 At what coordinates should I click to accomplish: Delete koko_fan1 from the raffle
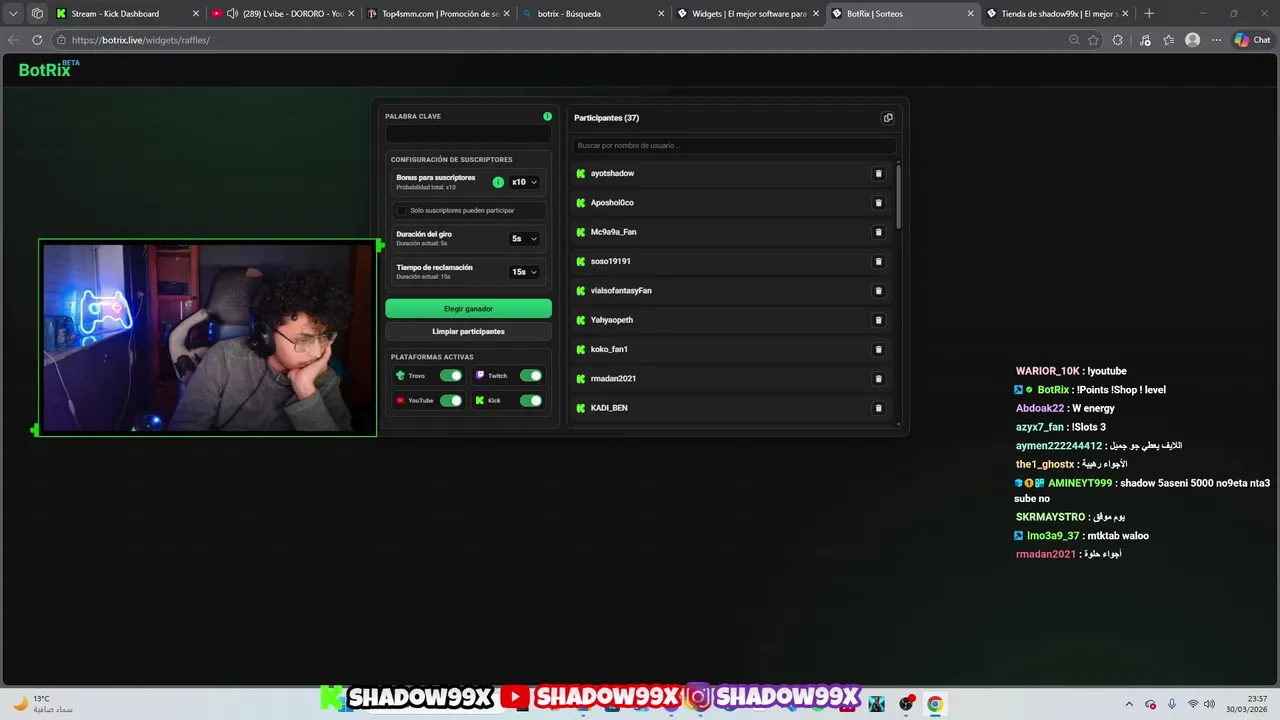pos(879,349)
